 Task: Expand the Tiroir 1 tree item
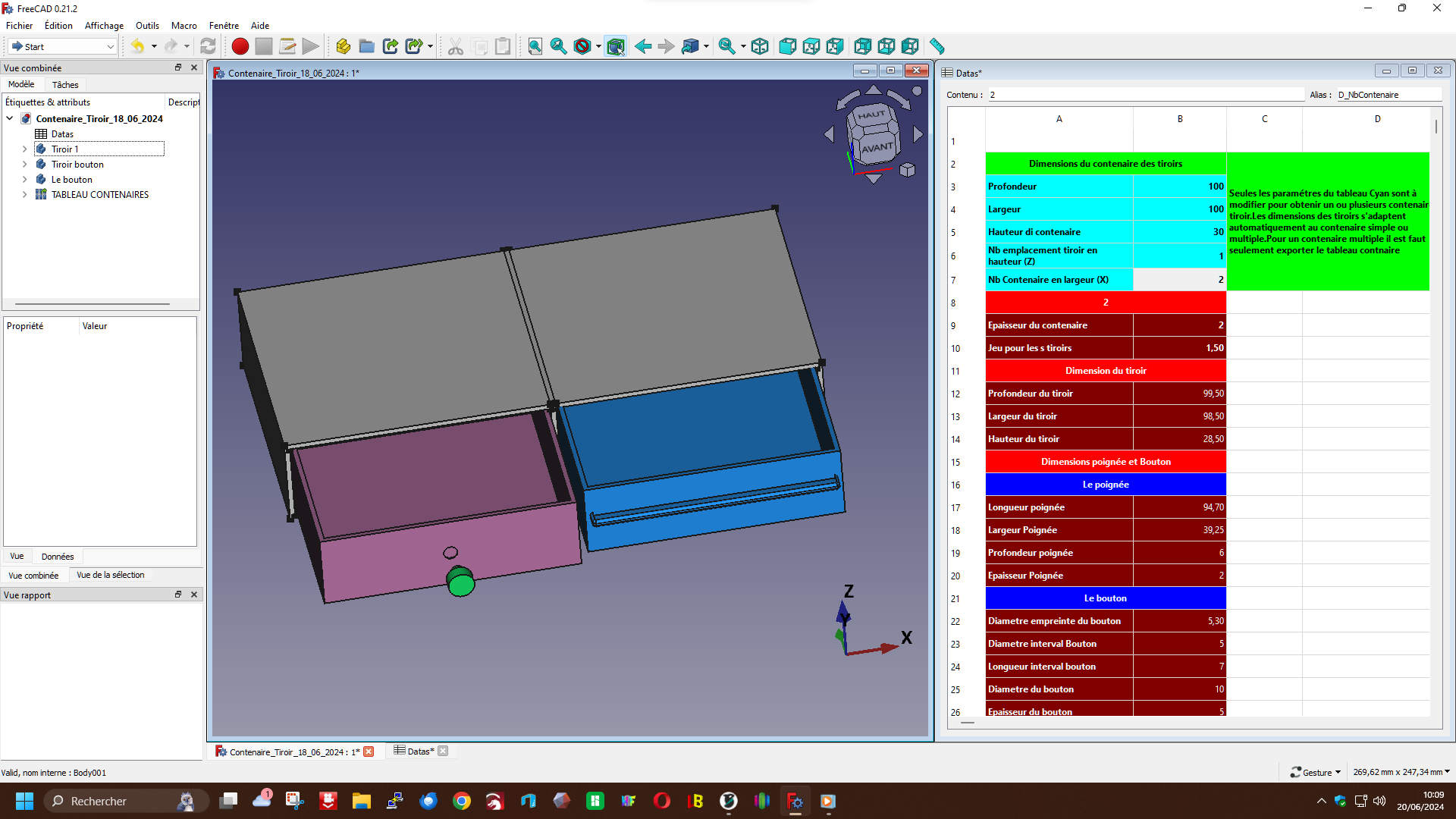pyautogui.click(x=24, y=149)
